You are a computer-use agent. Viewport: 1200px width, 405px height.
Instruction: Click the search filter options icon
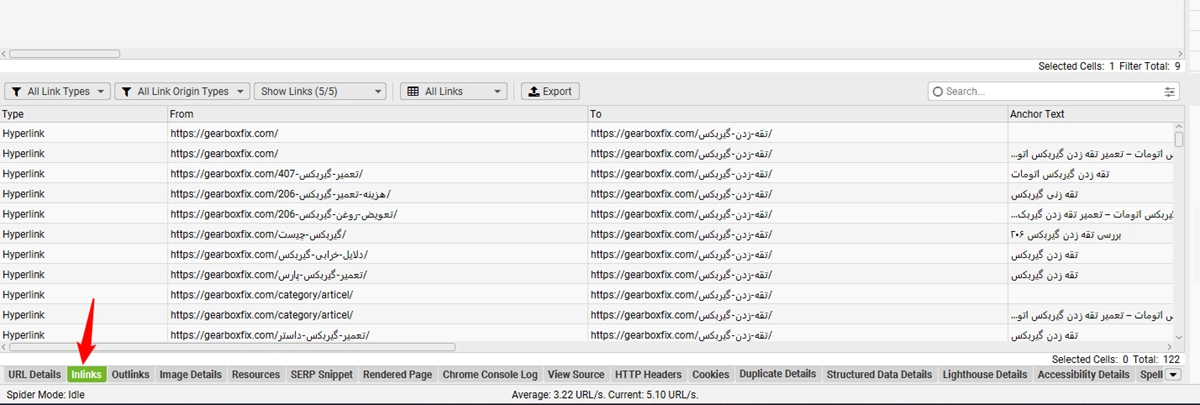1170,91
